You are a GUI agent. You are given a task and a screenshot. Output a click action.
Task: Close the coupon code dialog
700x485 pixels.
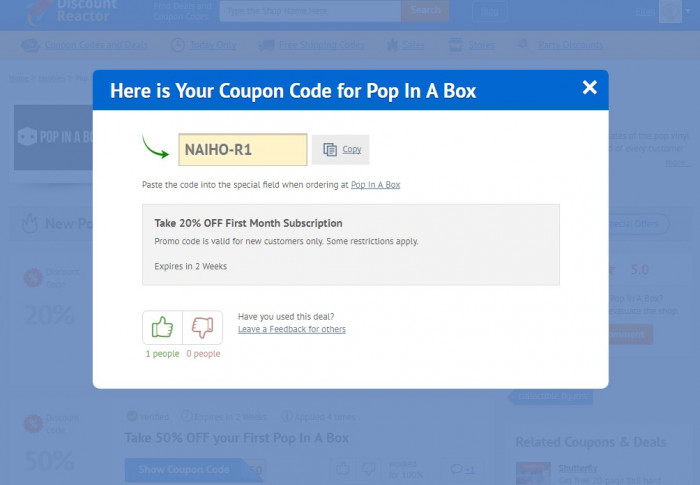pyautogui.click(x=589, y=87)
